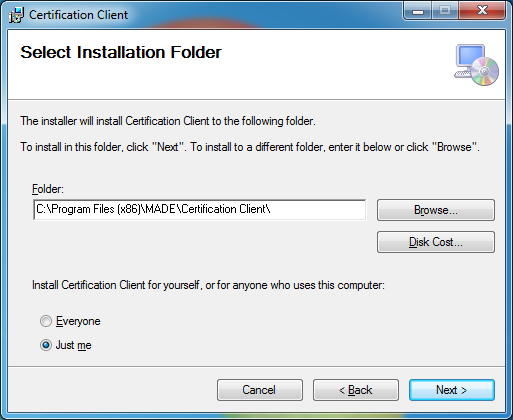Image resolution: width=513 pixels, height=420 pixels.
Task: Go to the previous step with Back
Action: click(x=356, y=390)
